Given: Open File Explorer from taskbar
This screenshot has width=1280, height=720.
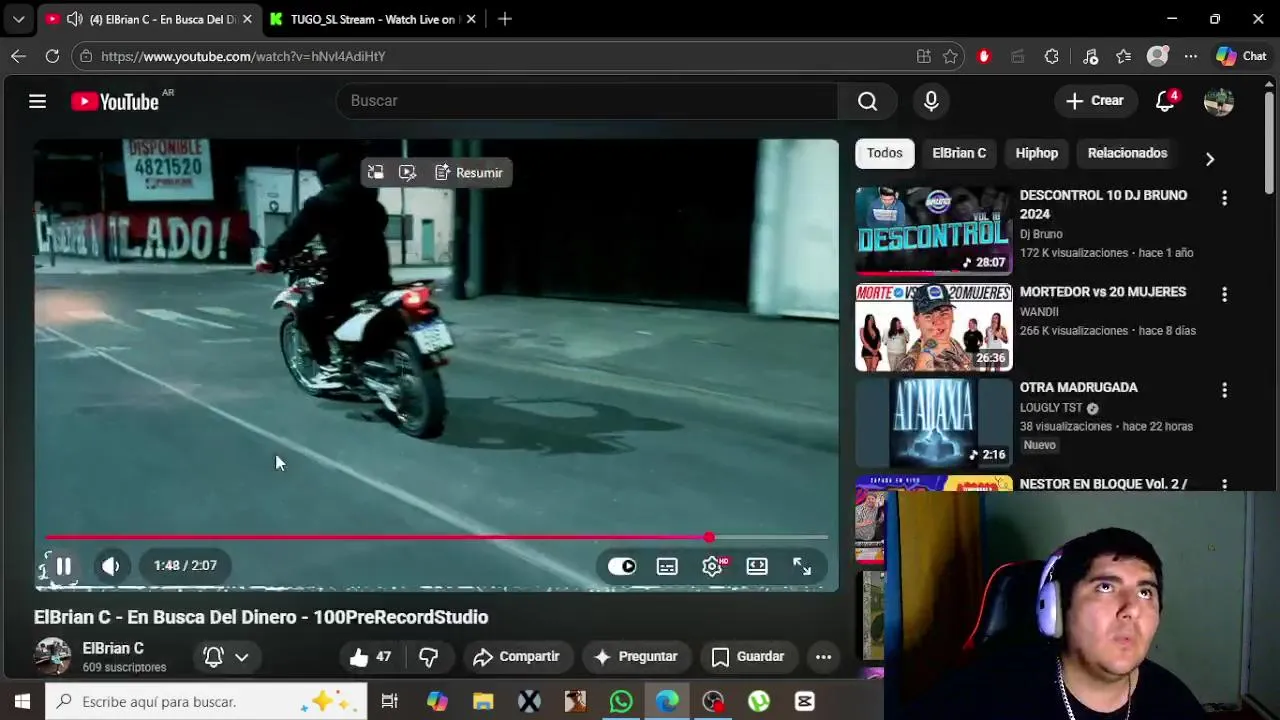Looking at the screenshot, I should tap(483, 702).
